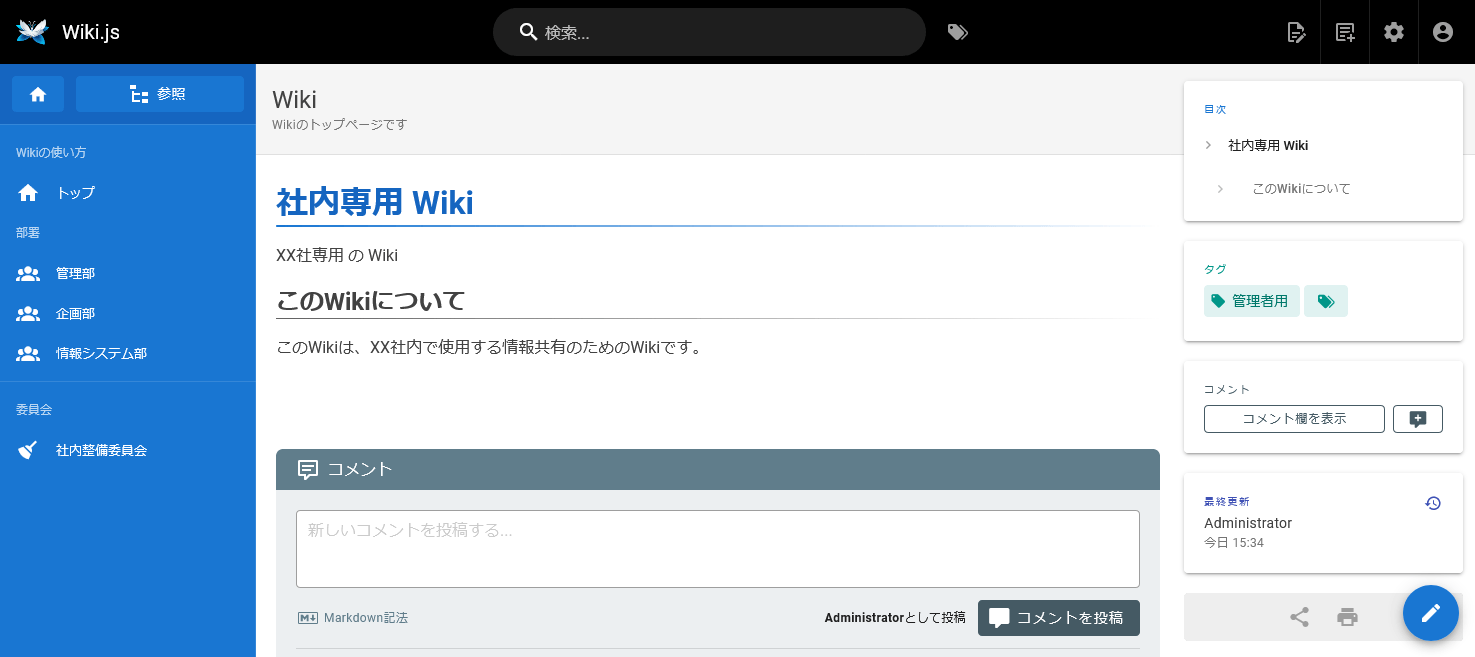1475x657 pixels.
Task: Click the edit page icon in header
Action: pos(1296,32)
